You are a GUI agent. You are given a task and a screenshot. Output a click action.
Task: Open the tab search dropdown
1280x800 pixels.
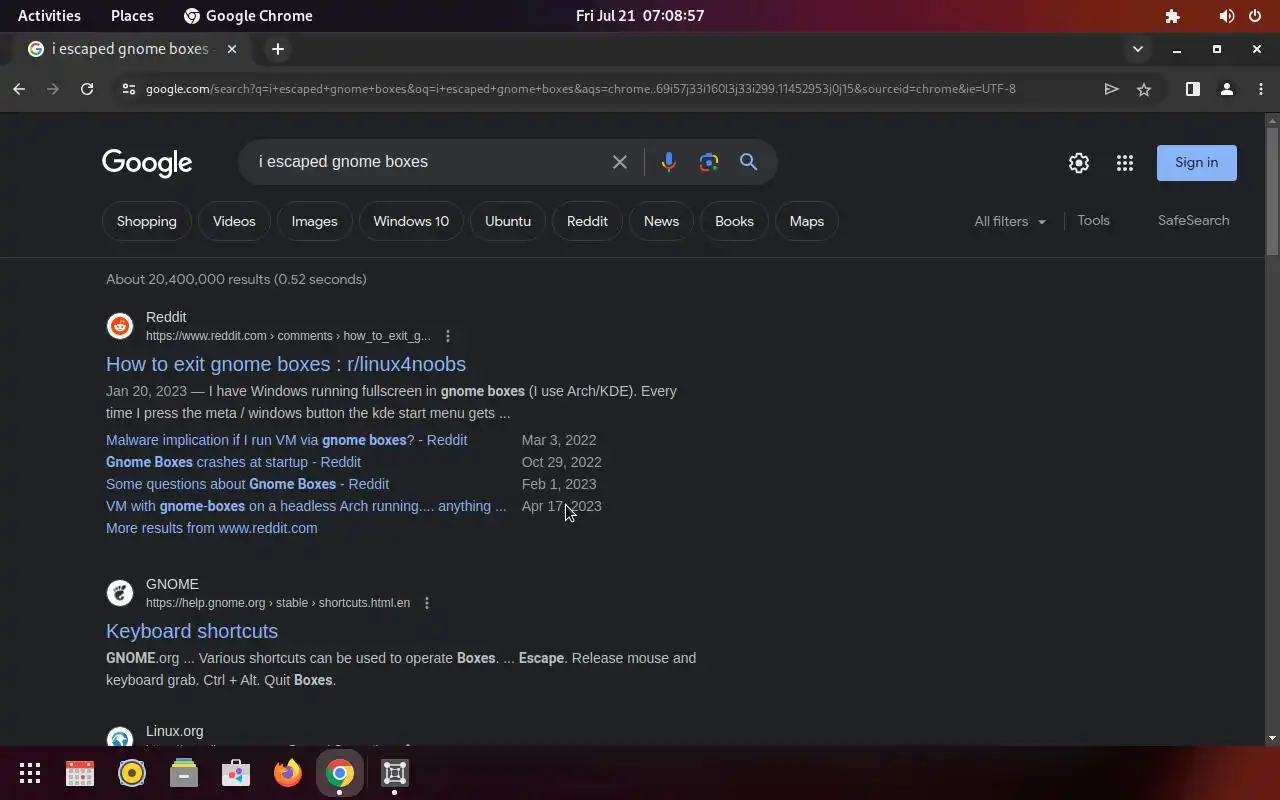click(x=1137, y=49)
